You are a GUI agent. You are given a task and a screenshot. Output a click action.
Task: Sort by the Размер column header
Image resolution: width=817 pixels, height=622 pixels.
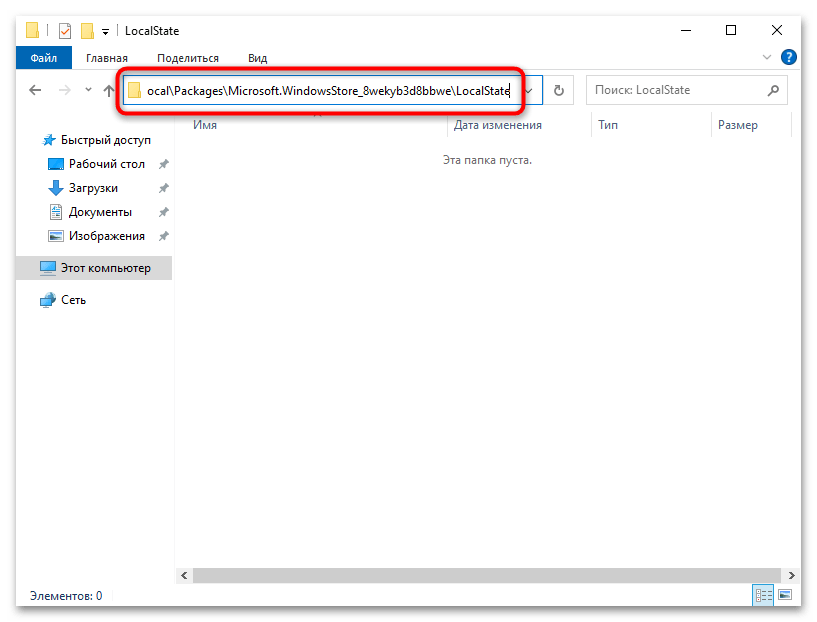[x=737, y=125]
